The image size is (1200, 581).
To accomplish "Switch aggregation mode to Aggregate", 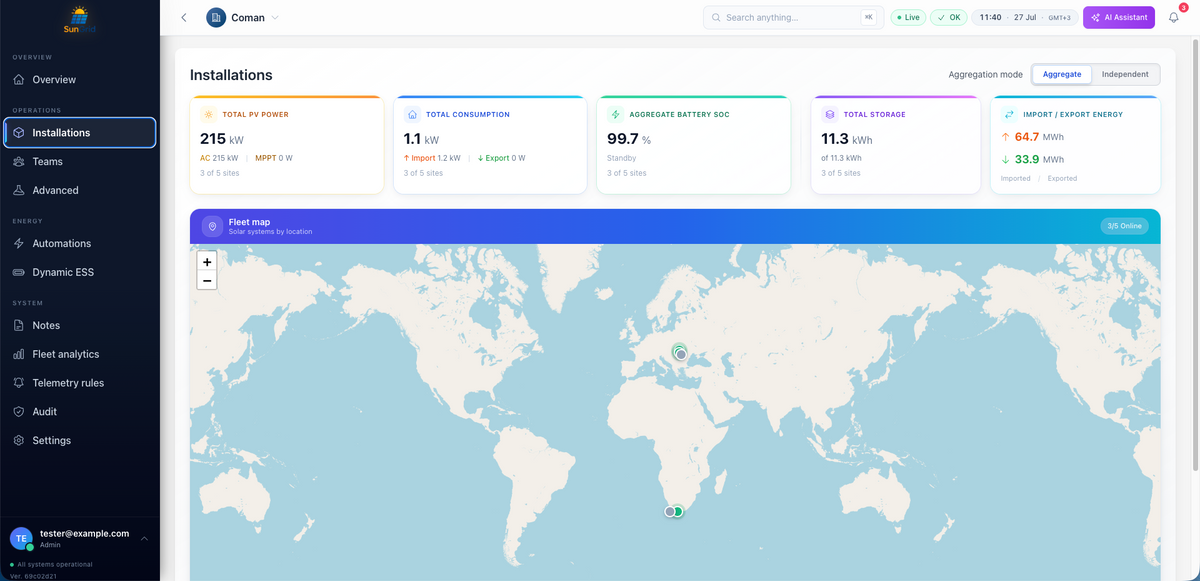I will (1062, 74).
